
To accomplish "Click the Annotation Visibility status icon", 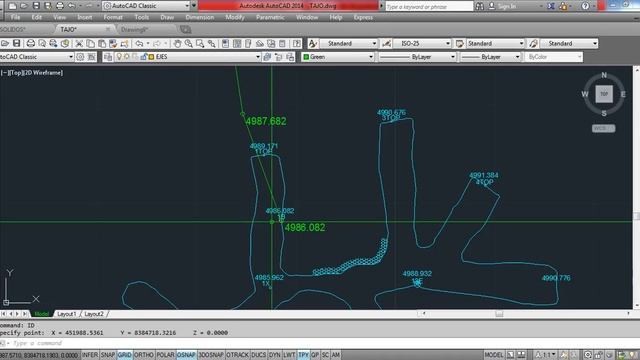I will pos(563,355).
